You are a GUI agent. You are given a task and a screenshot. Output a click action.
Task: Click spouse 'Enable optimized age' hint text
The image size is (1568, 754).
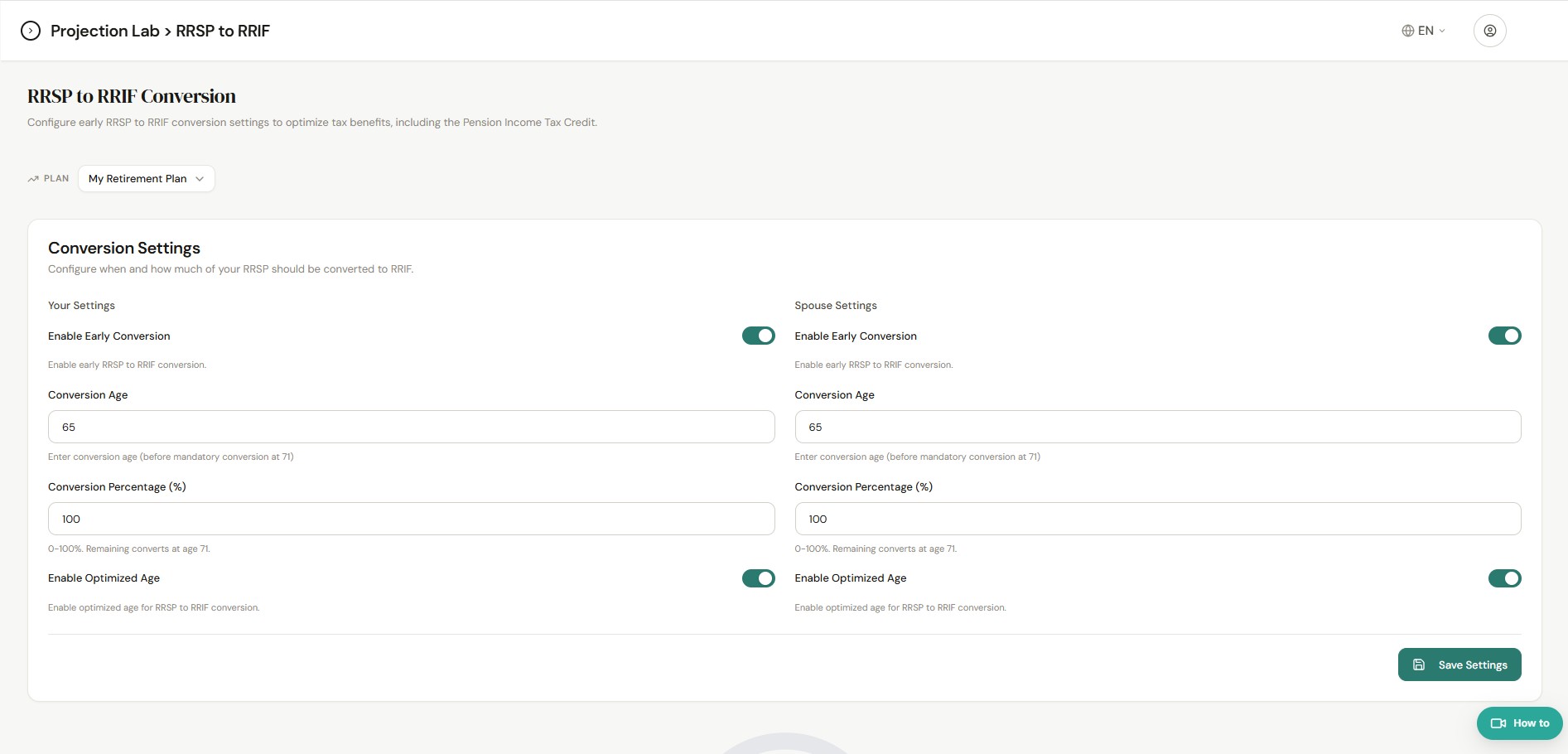point(900,607)
